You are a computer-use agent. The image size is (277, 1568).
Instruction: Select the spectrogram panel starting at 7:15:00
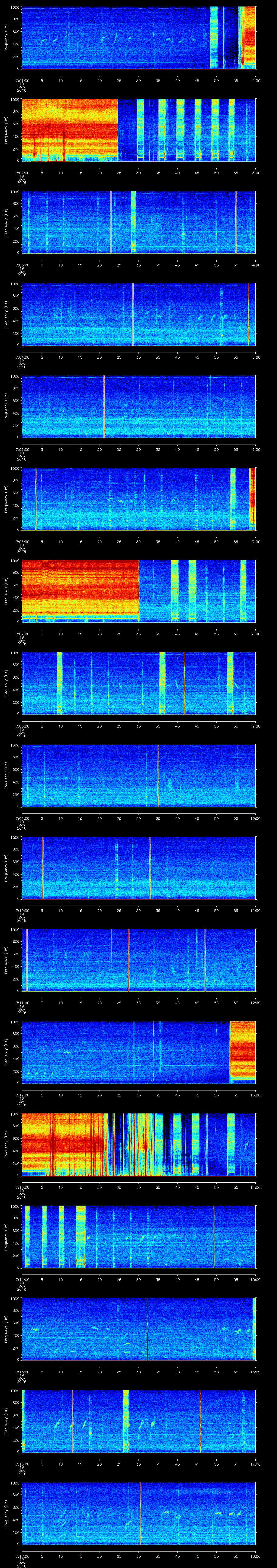pyautogui.click(x=139, y=1329)
